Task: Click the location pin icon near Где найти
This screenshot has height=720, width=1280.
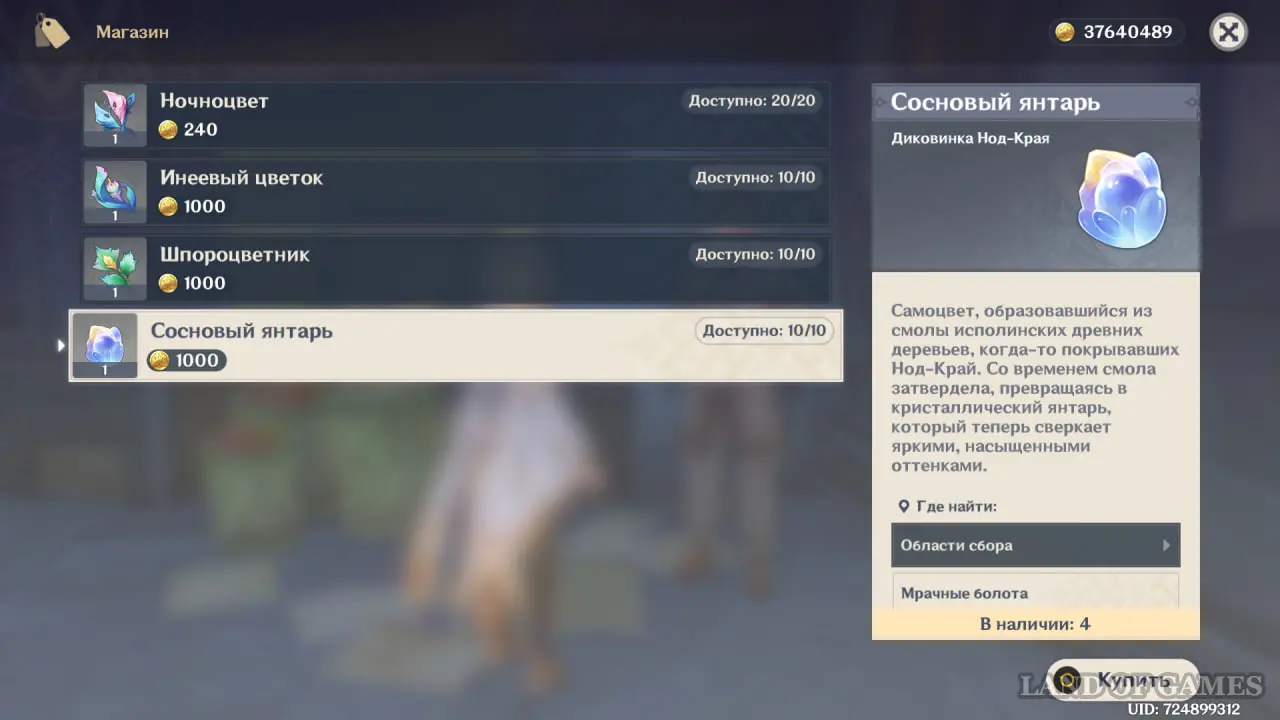Action: pos(903,507)
